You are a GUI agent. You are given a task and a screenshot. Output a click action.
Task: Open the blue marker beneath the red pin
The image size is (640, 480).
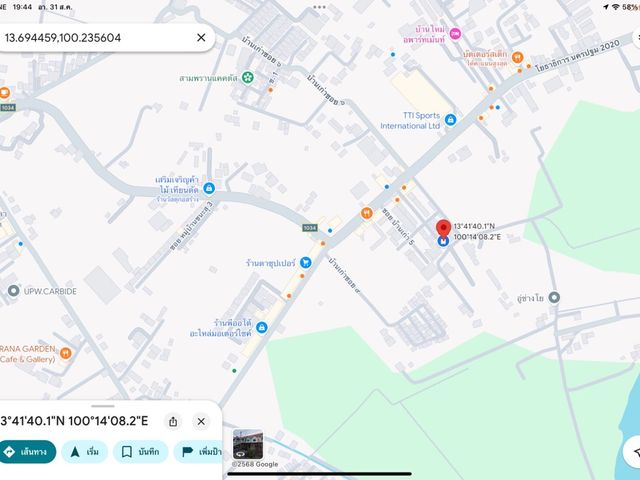(x=443, y=241)
